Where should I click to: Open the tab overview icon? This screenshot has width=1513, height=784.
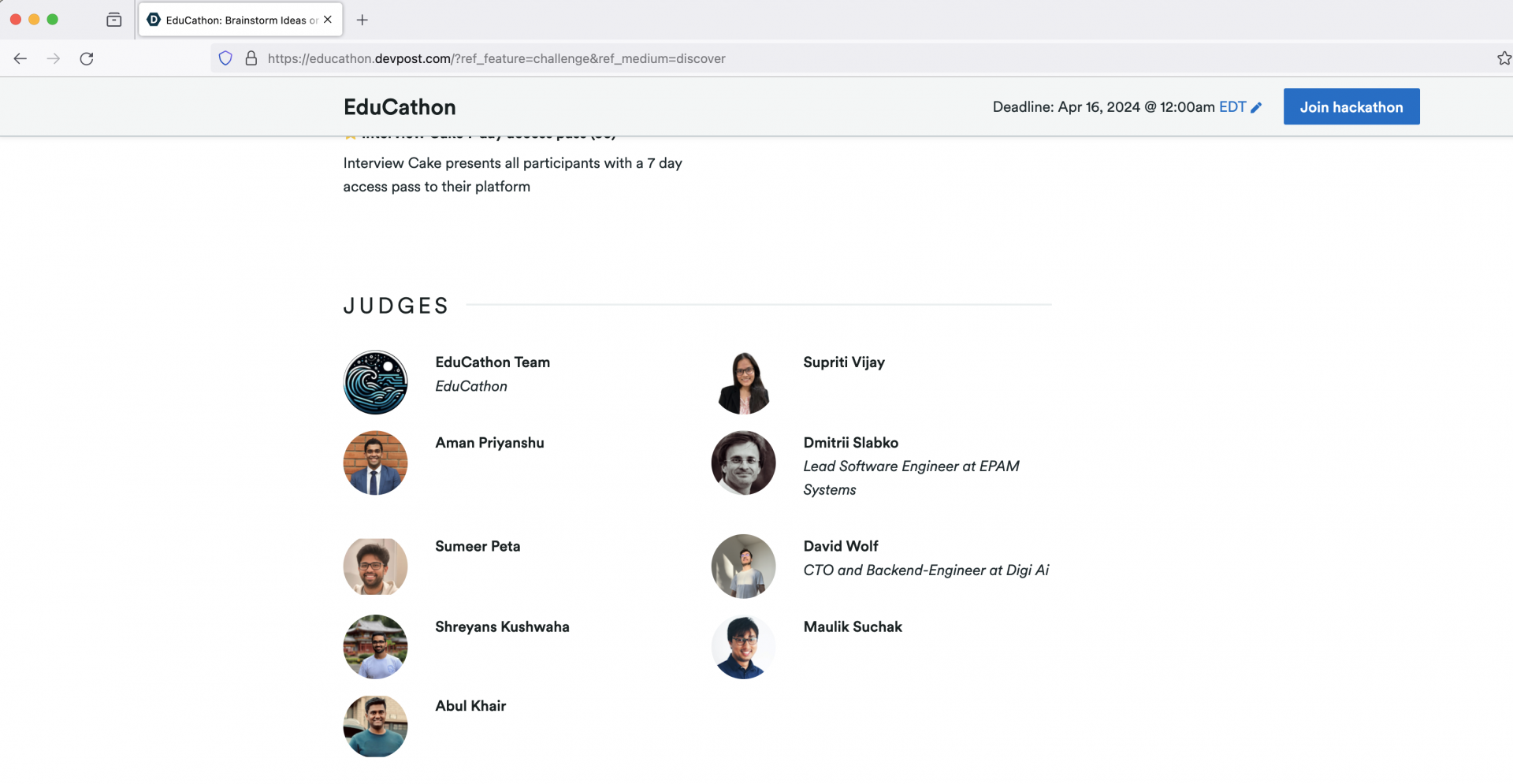(x=114, y=20)
